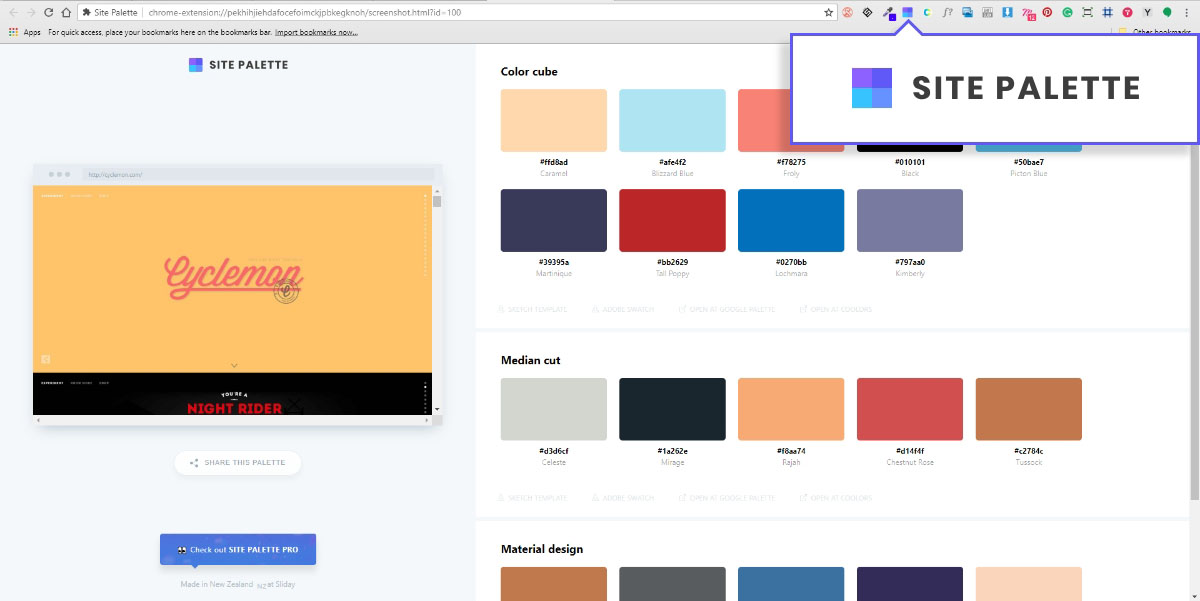Open the grey layout grid extension icon
The height and width of the screenshot is (601, 1200).
pyautogui.click(x=988, y=13)
